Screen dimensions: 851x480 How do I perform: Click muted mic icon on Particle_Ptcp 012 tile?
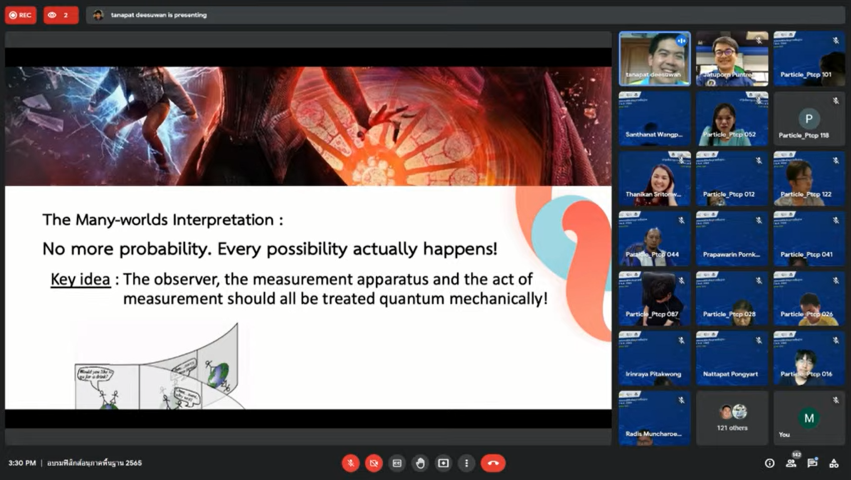pos(759,161)
